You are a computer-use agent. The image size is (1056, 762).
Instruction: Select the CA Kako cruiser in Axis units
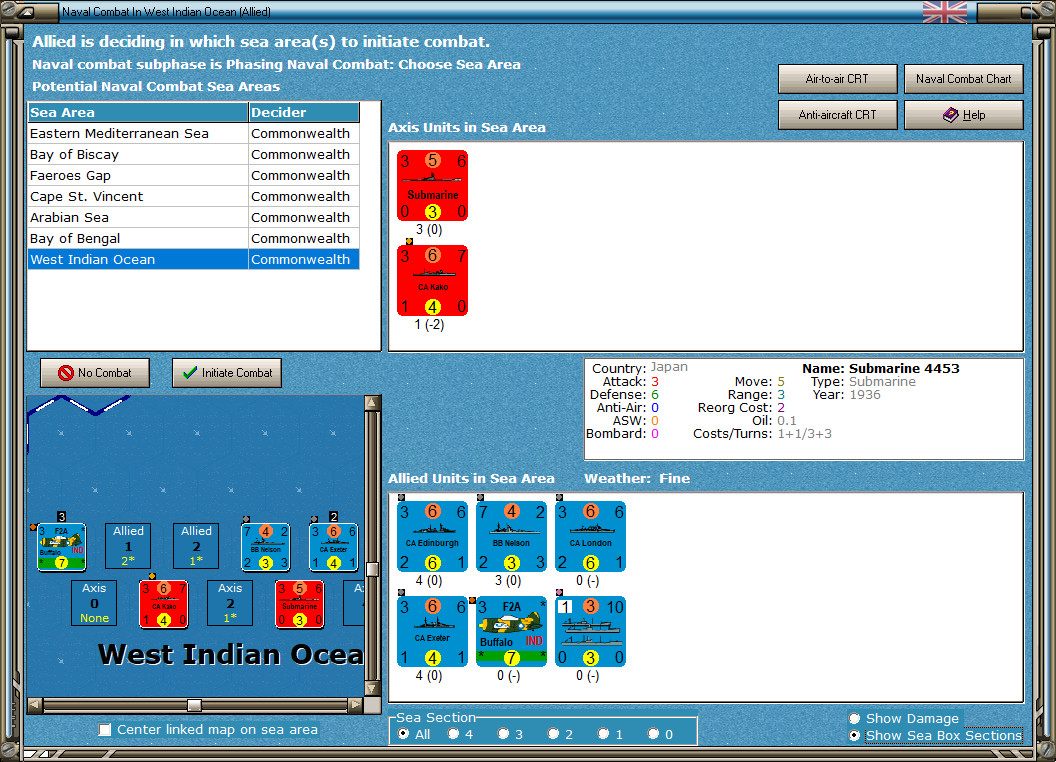pyautogui.click(x=432, y=280)
